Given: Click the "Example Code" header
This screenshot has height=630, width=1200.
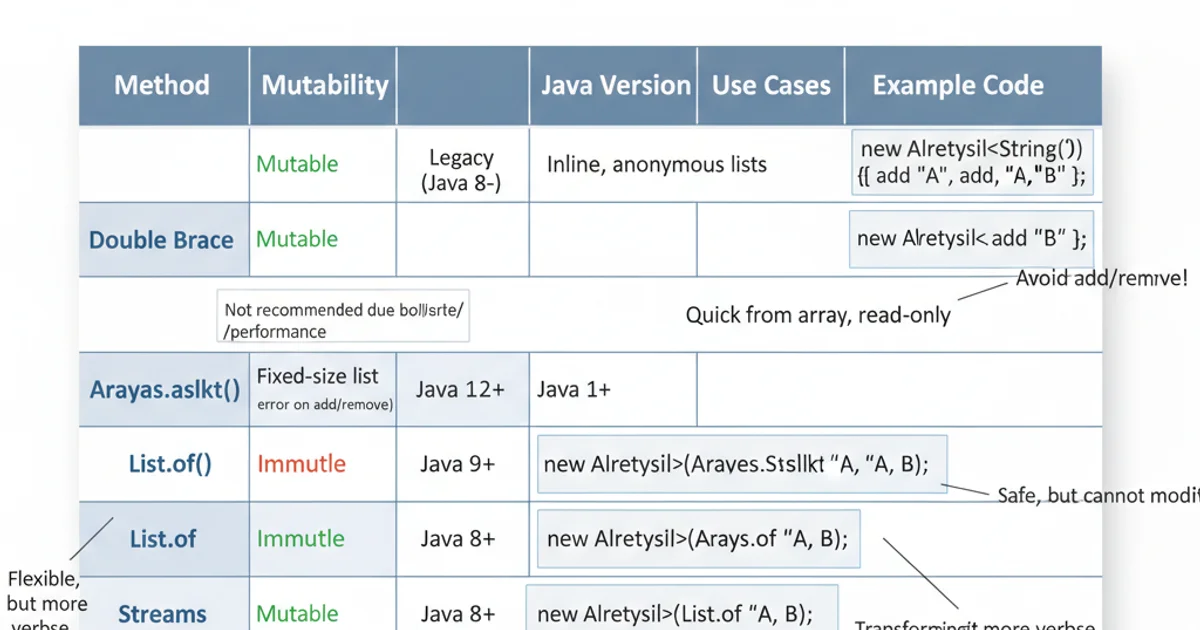Looking at the screenshot, I should pos(957,85).
